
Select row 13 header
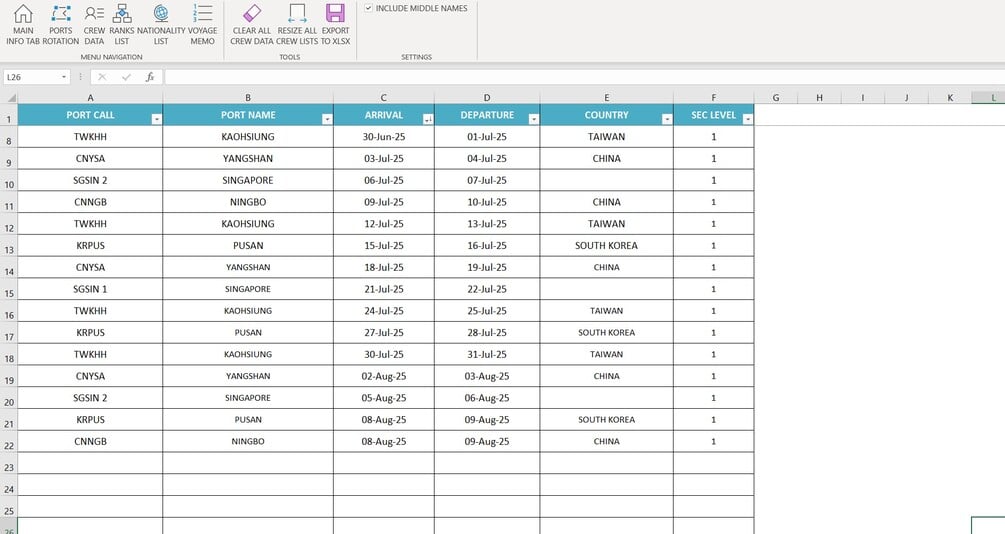coord(9,246)
